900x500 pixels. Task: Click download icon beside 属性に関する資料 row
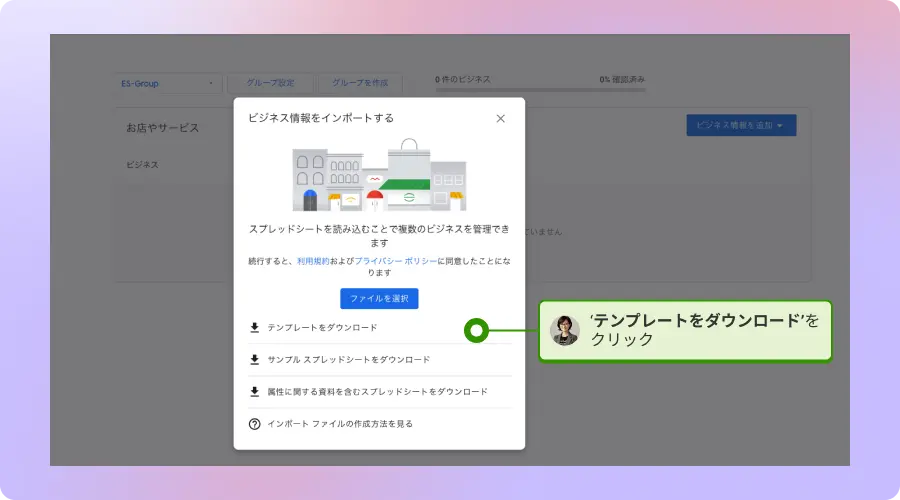(x=255, y=391)
